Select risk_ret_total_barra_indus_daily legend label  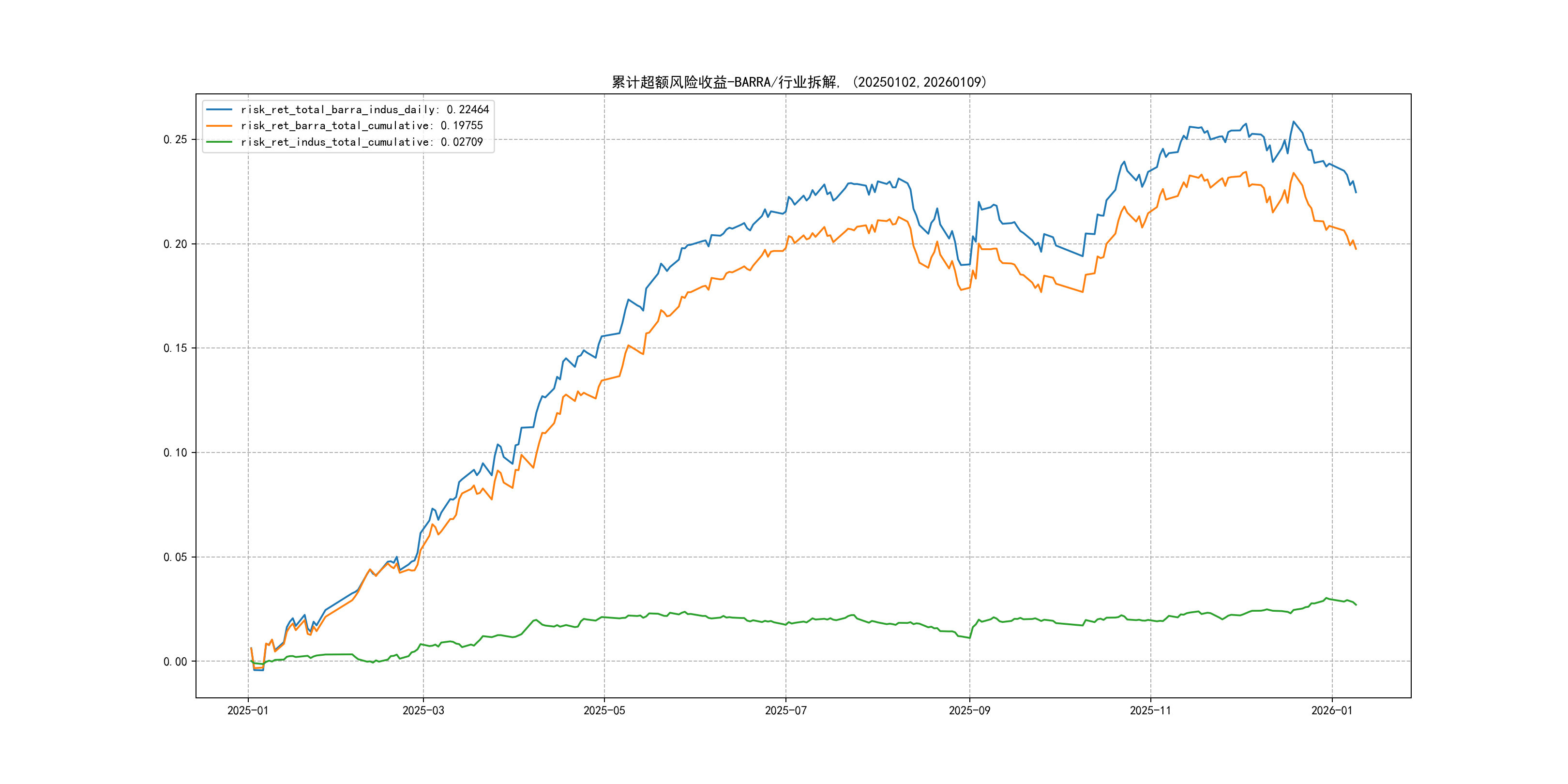364,109
